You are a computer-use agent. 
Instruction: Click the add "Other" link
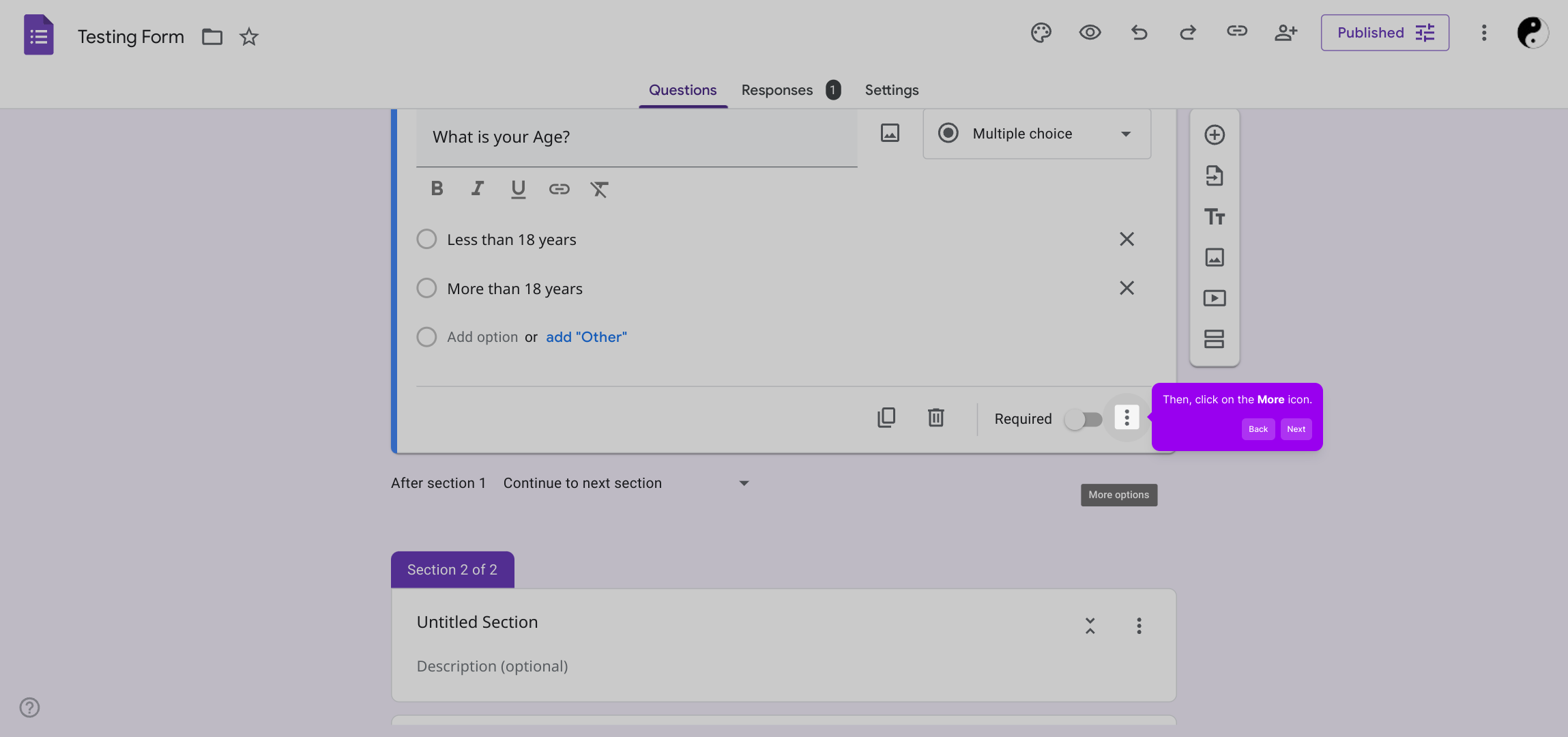click(x=586, y=337)
